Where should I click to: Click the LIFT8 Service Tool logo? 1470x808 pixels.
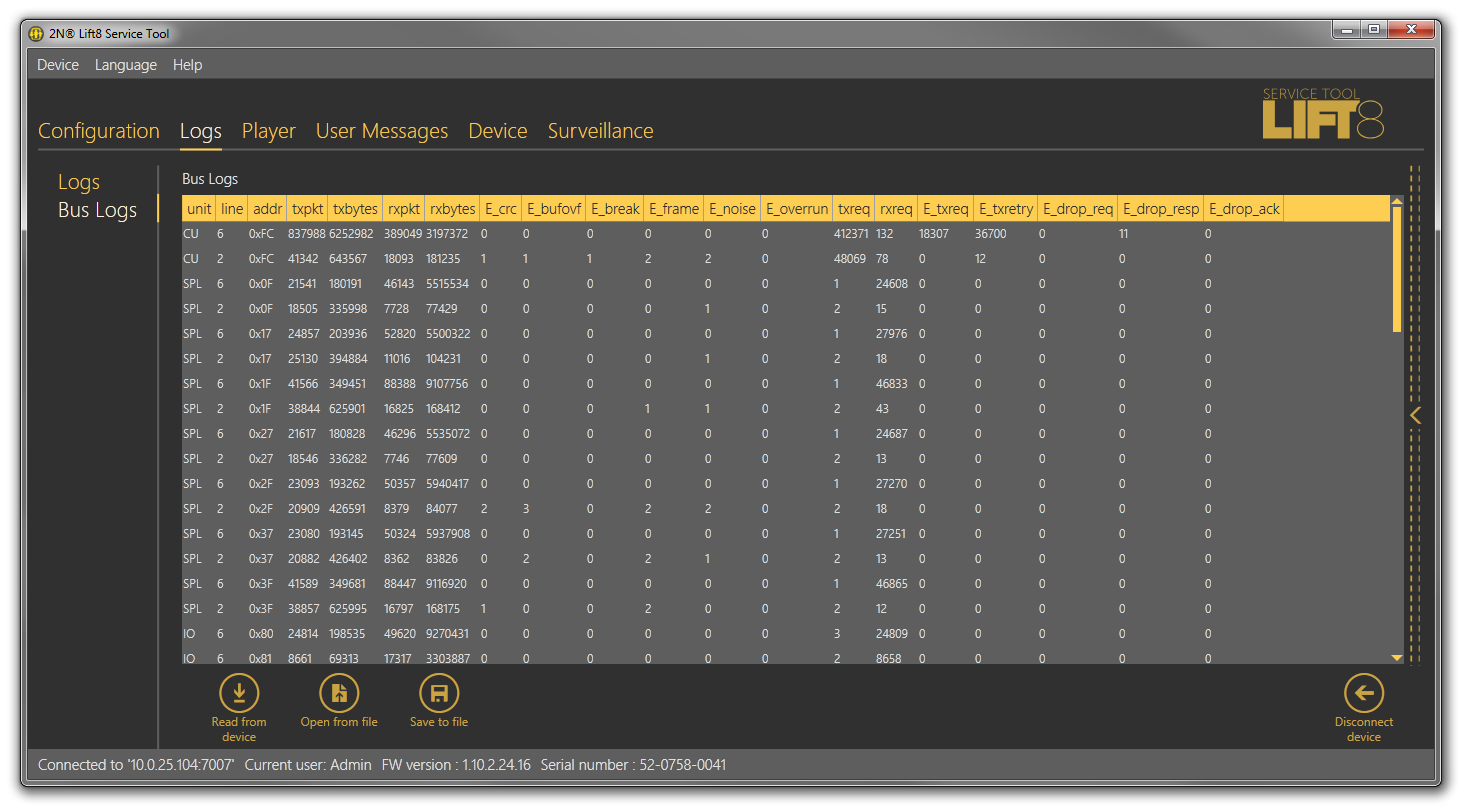click(x=1322, y=113)
